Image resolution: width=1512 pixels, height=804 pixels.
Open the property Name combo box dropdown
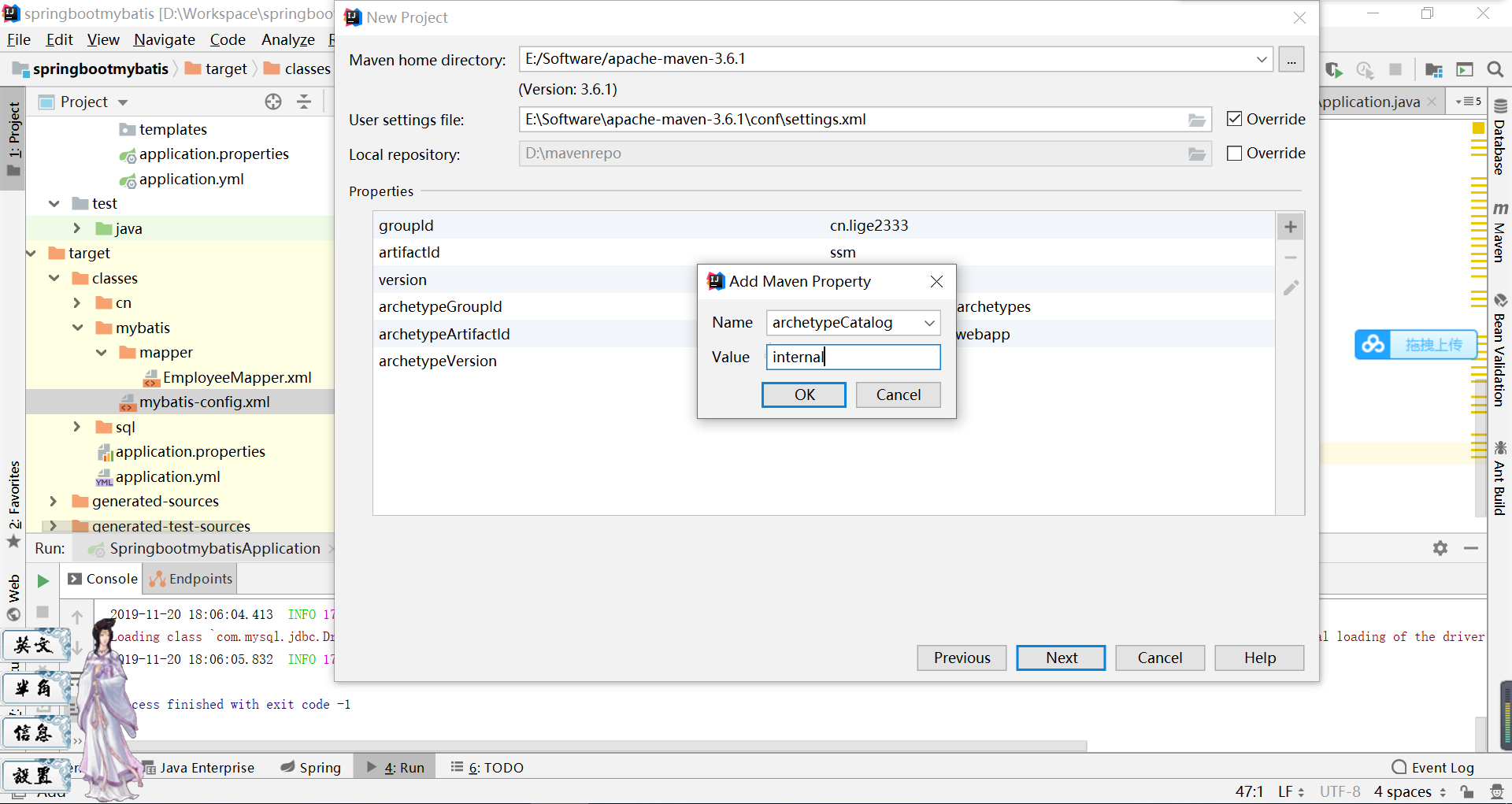[x=929, y=323]
